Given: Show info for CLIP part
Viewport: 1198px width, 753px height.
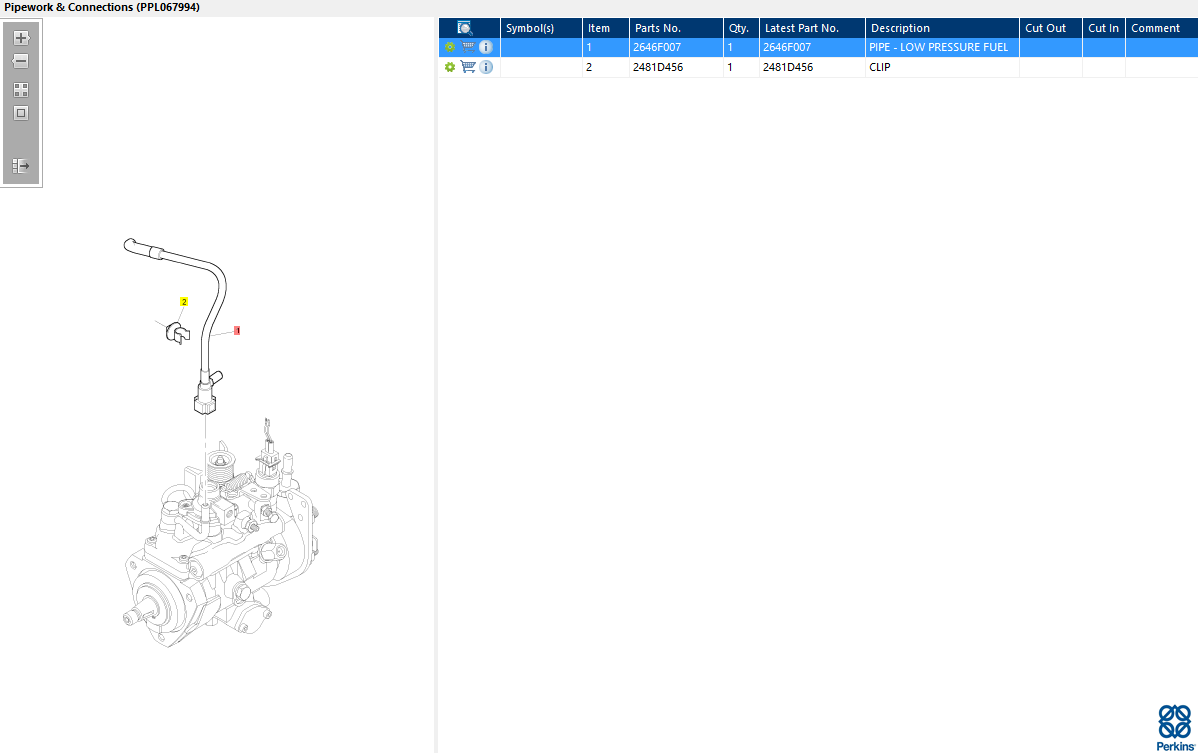Looking at the screenshot, I should tap(486, 67).
